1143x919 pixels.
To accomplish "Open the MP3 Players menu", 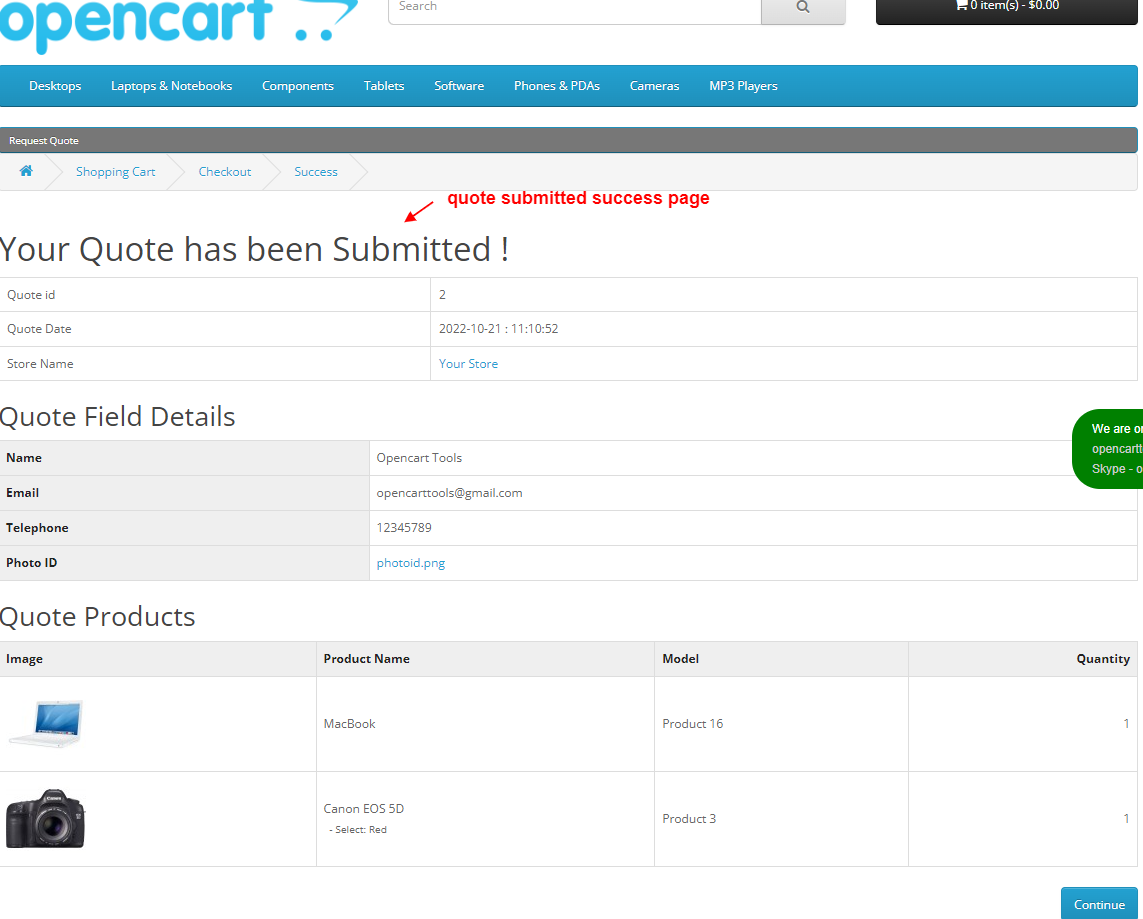I will tap(744, 86).
